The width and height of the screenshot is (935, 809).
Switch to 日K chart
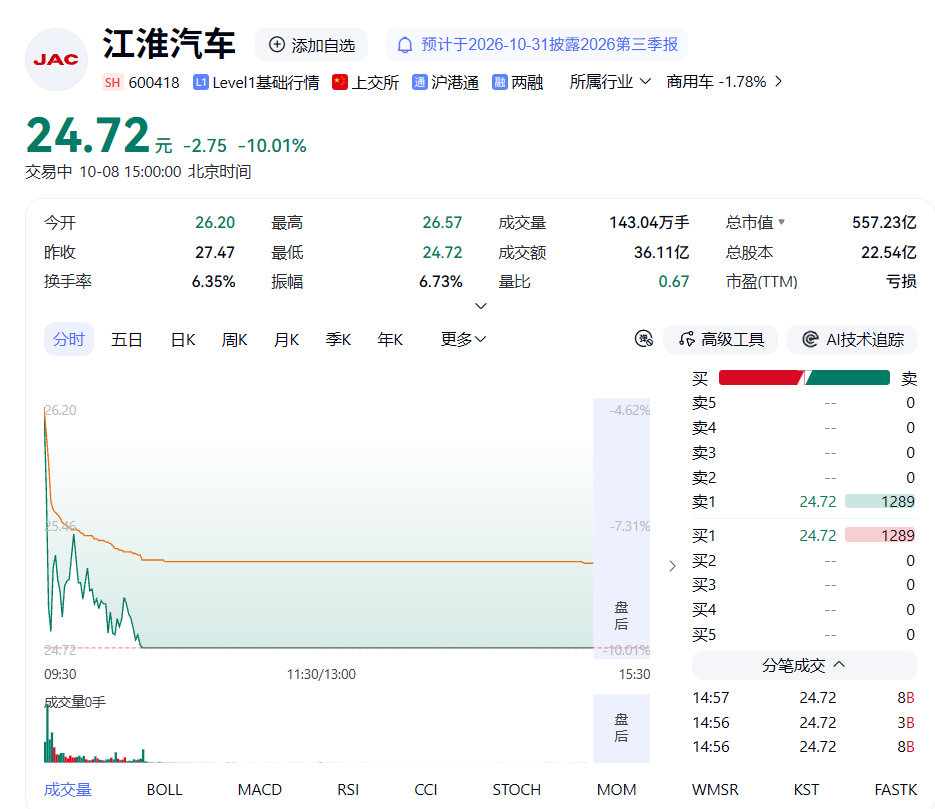(x=183, y=339)
